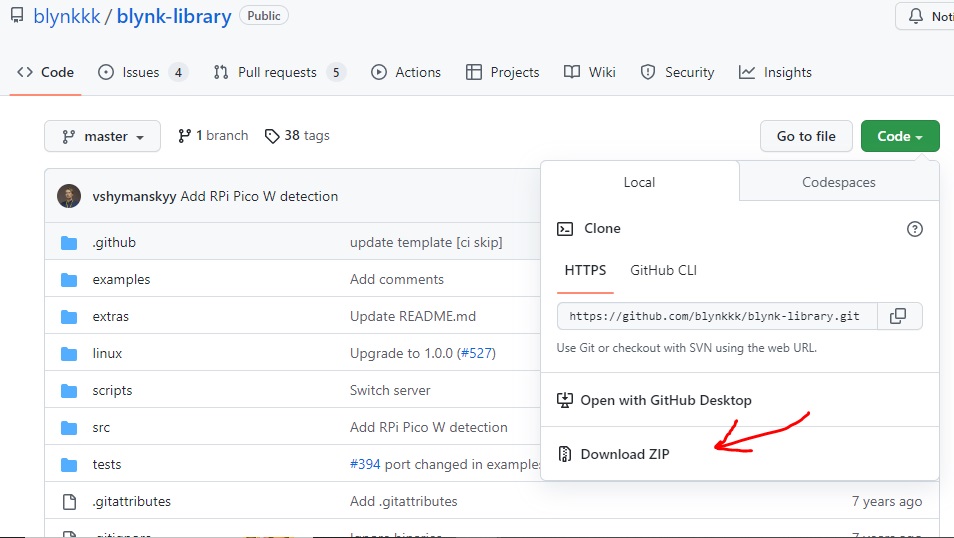954x538 pixels.
Task: Open the Actions tab
Action: (x=406, y=72)
